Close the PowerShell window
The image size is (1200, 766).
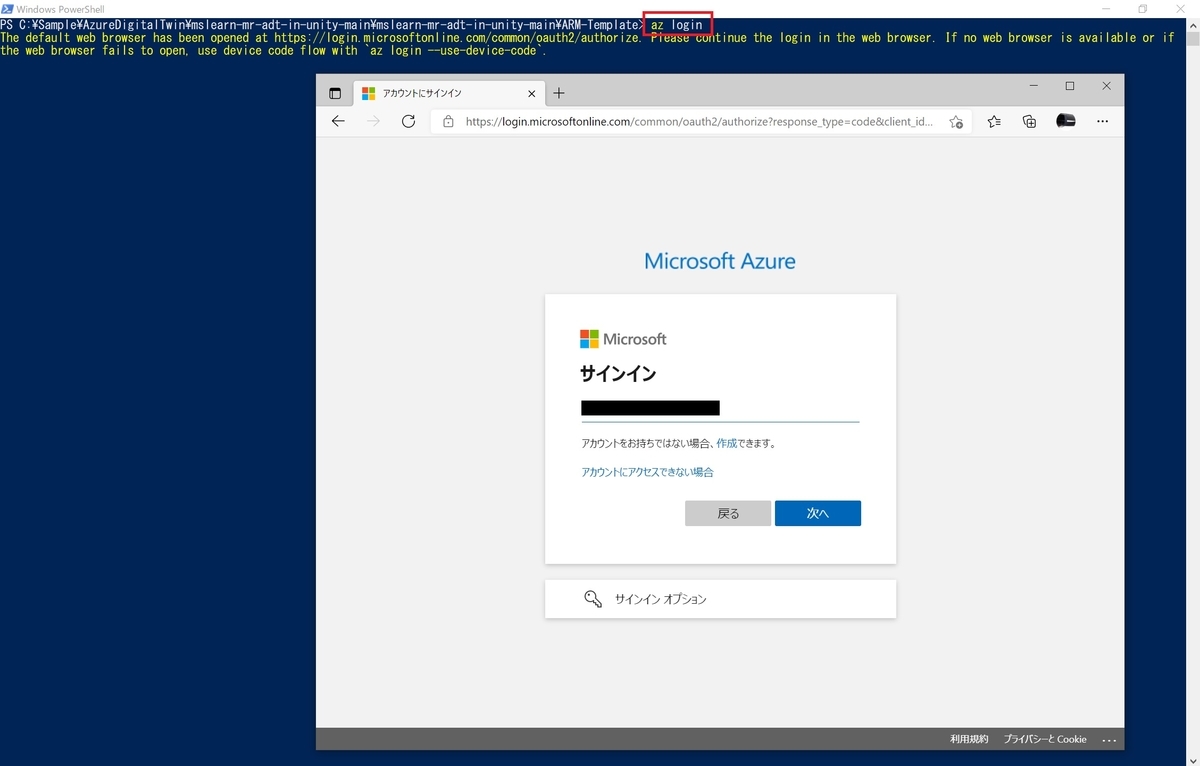click(x=1180, y=9)
